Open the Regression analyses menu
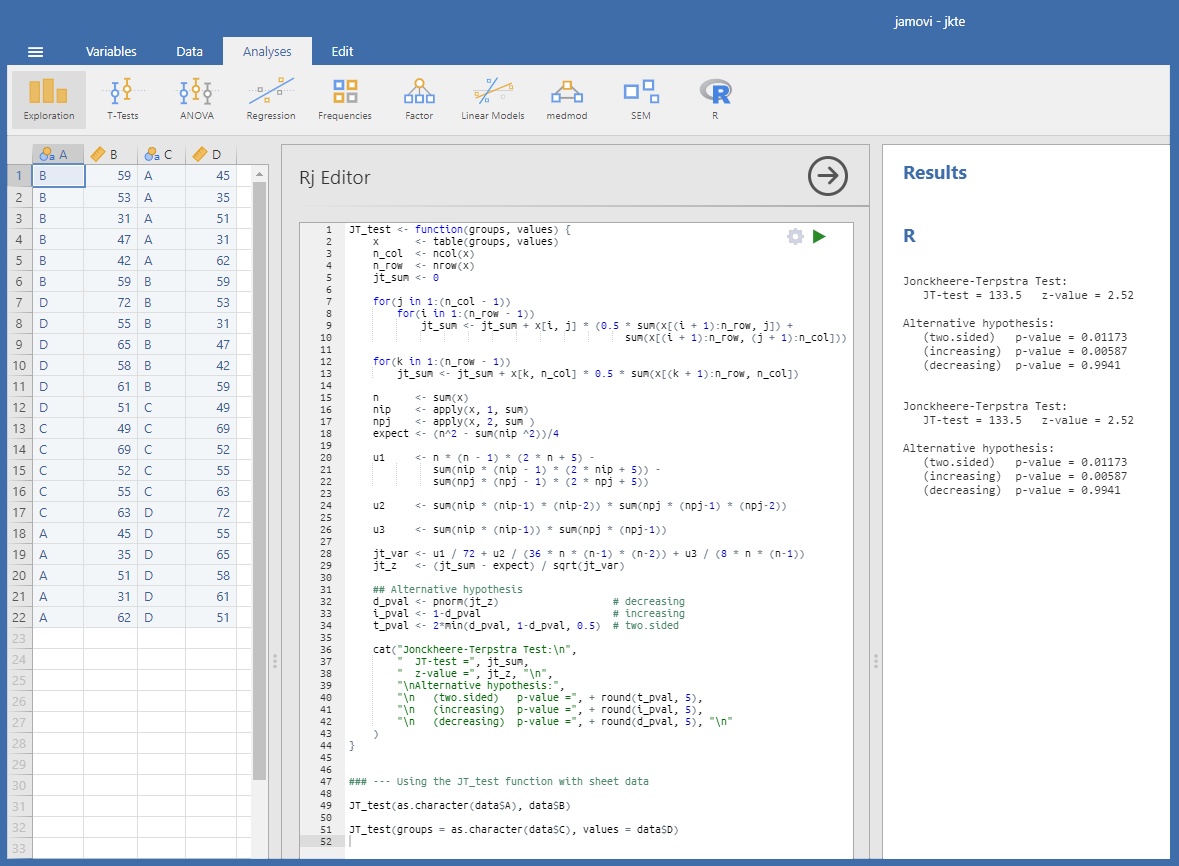1179x866 pixels. pos(271,100)
